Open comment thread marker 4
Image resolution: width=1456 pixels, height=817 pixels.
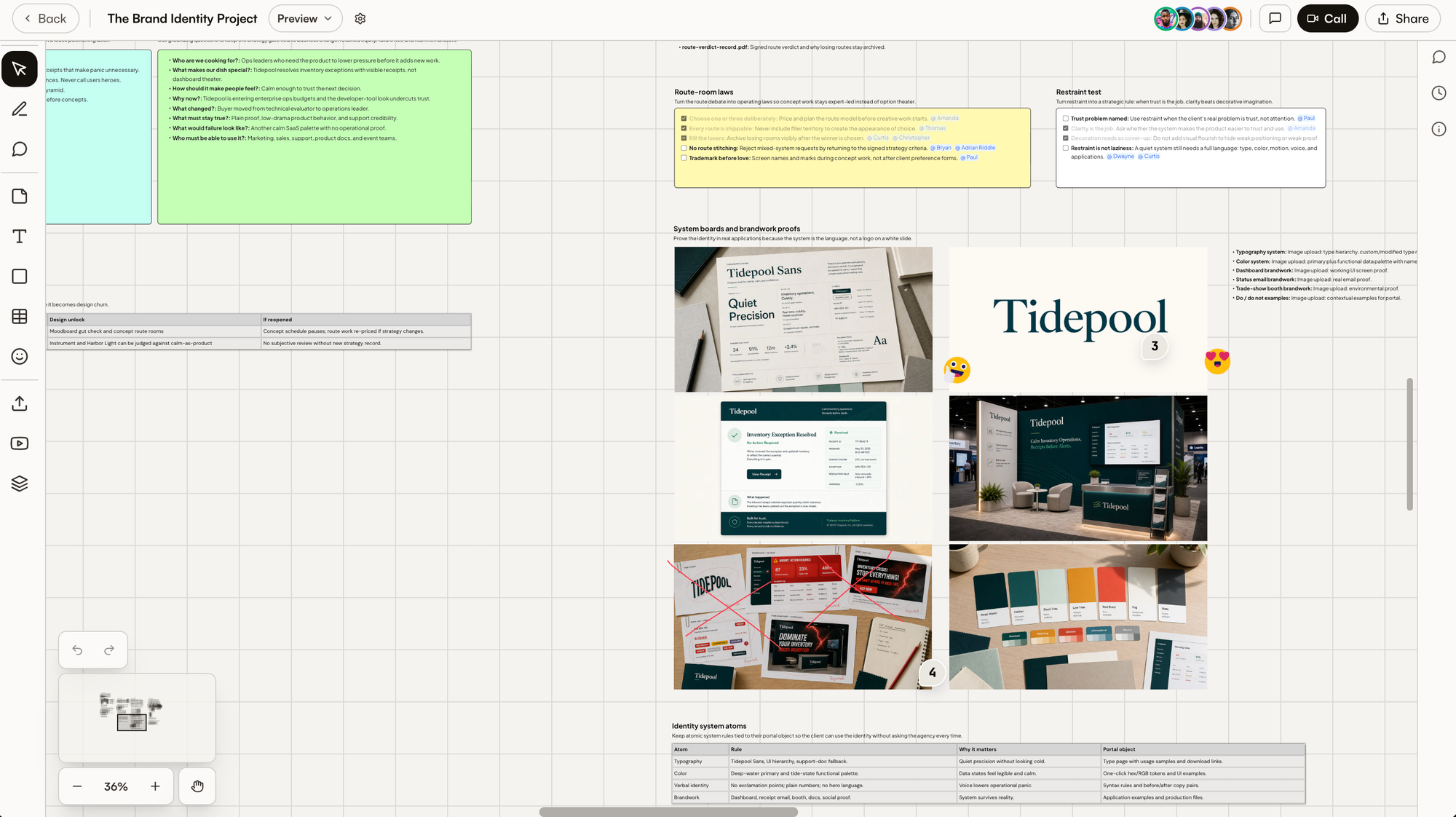coord(933,673)
